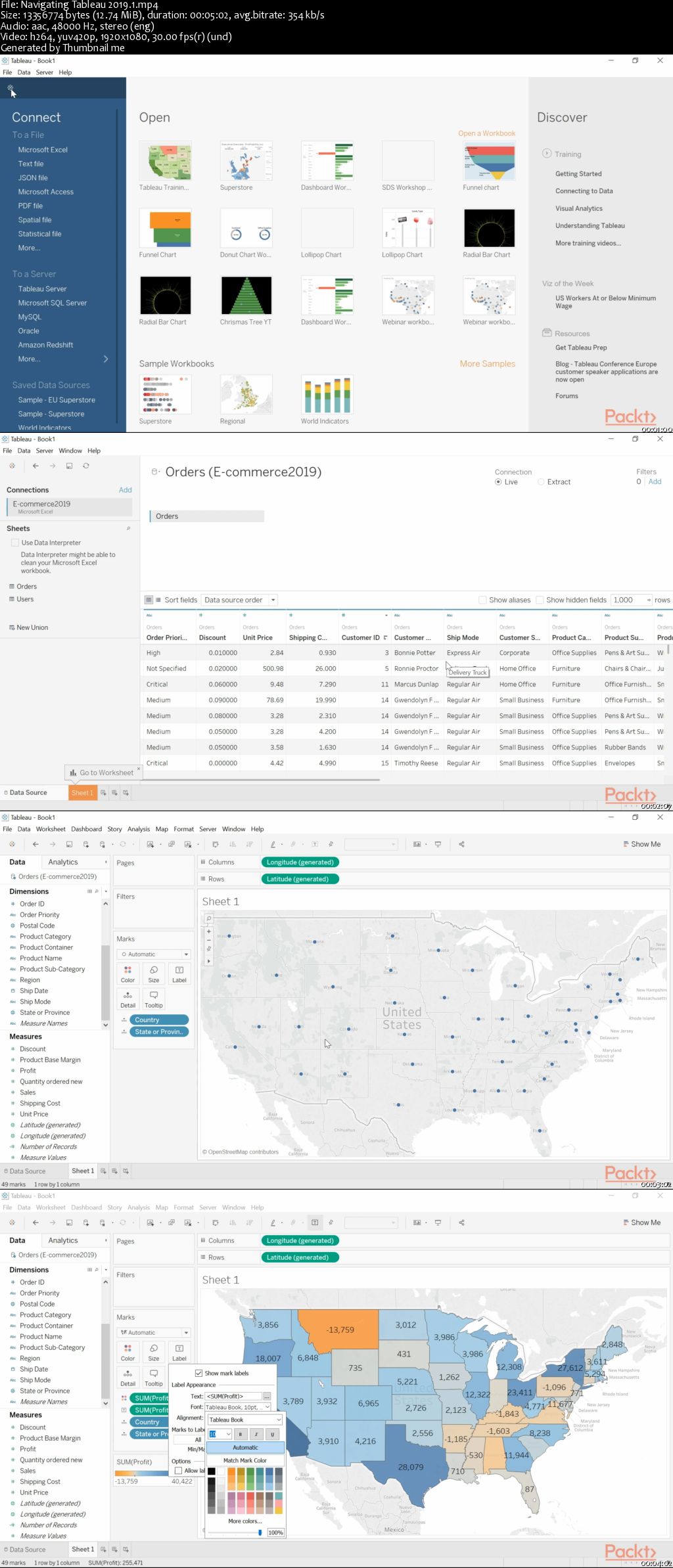Viewport: 673px width, 1568px height.
Task: Select the Extract connection radio button
Action: 541,482
